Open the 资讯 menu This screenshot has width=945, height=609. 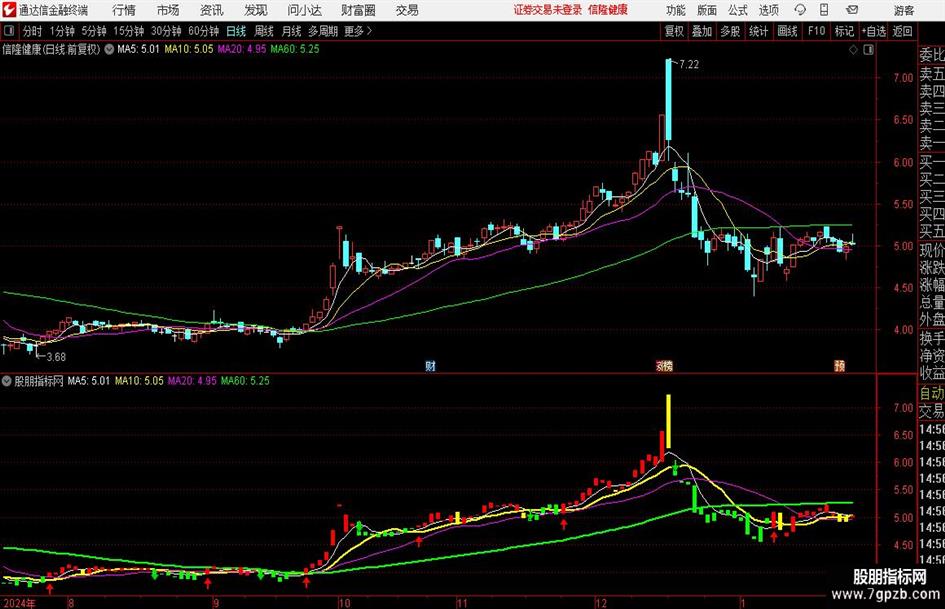click(212, 10)
